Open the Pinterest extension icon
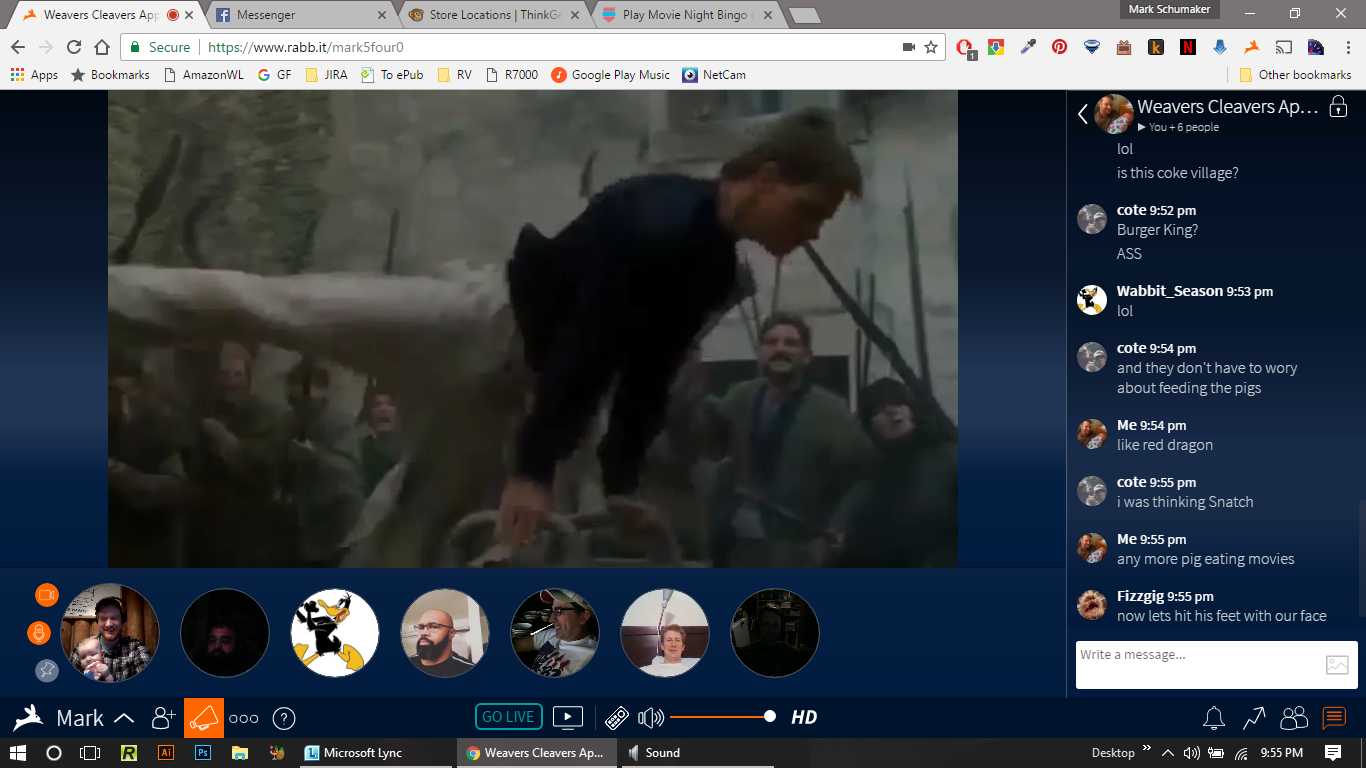 1059,47
